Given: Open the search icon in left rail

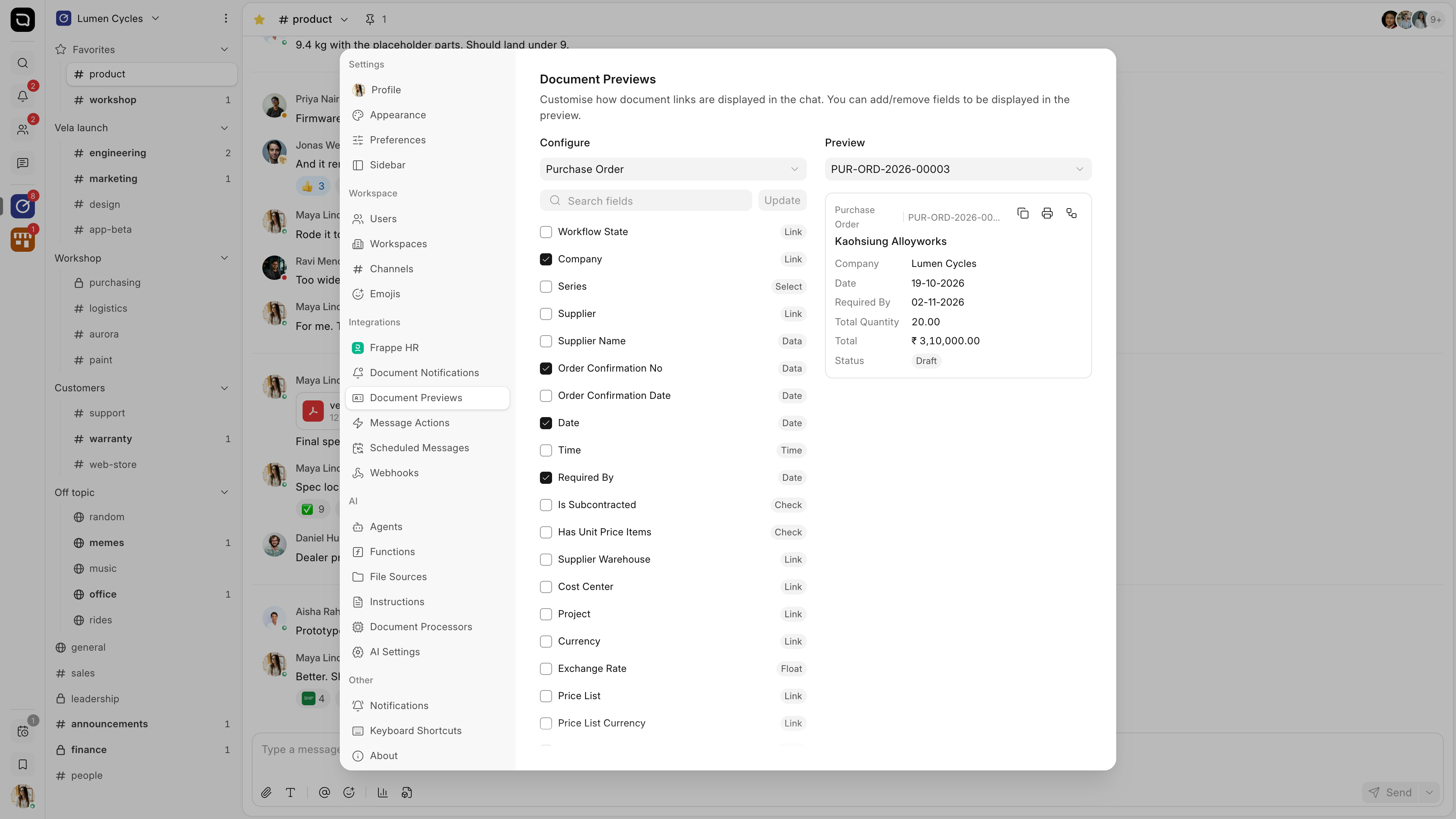Looking at the screenshot, I should 23,63.
